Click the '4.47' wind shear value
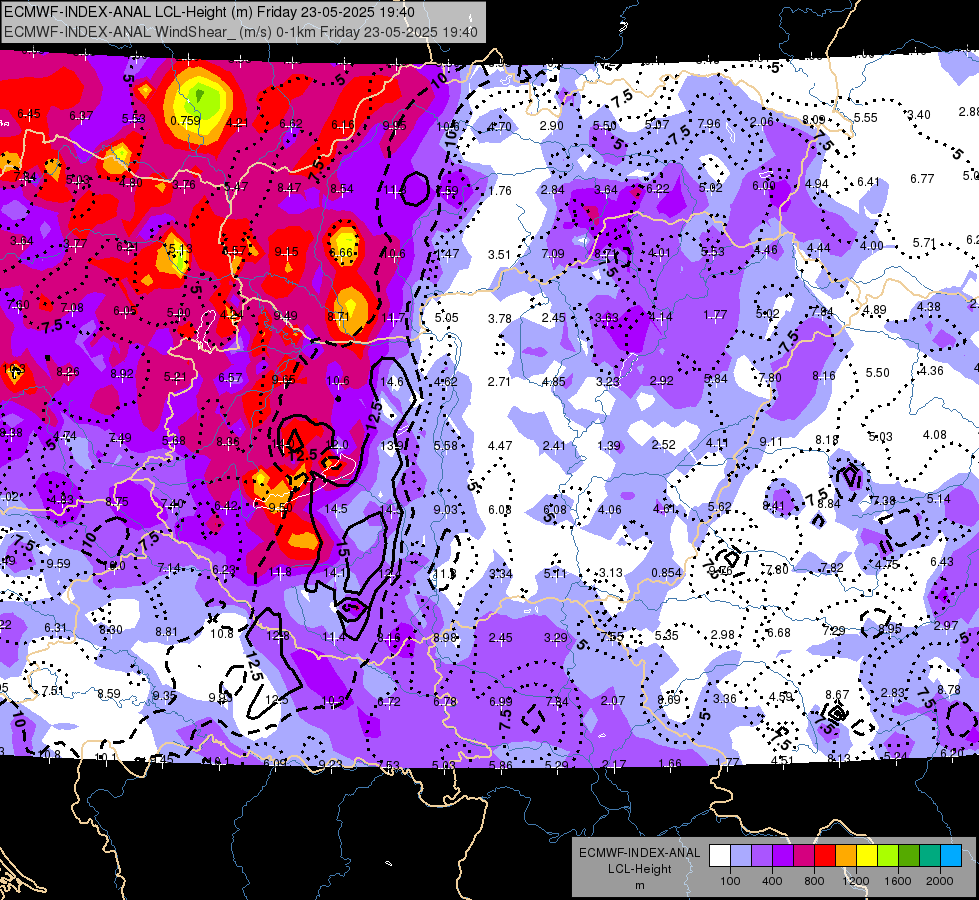 pyautogui.click(x=499, y=445)
